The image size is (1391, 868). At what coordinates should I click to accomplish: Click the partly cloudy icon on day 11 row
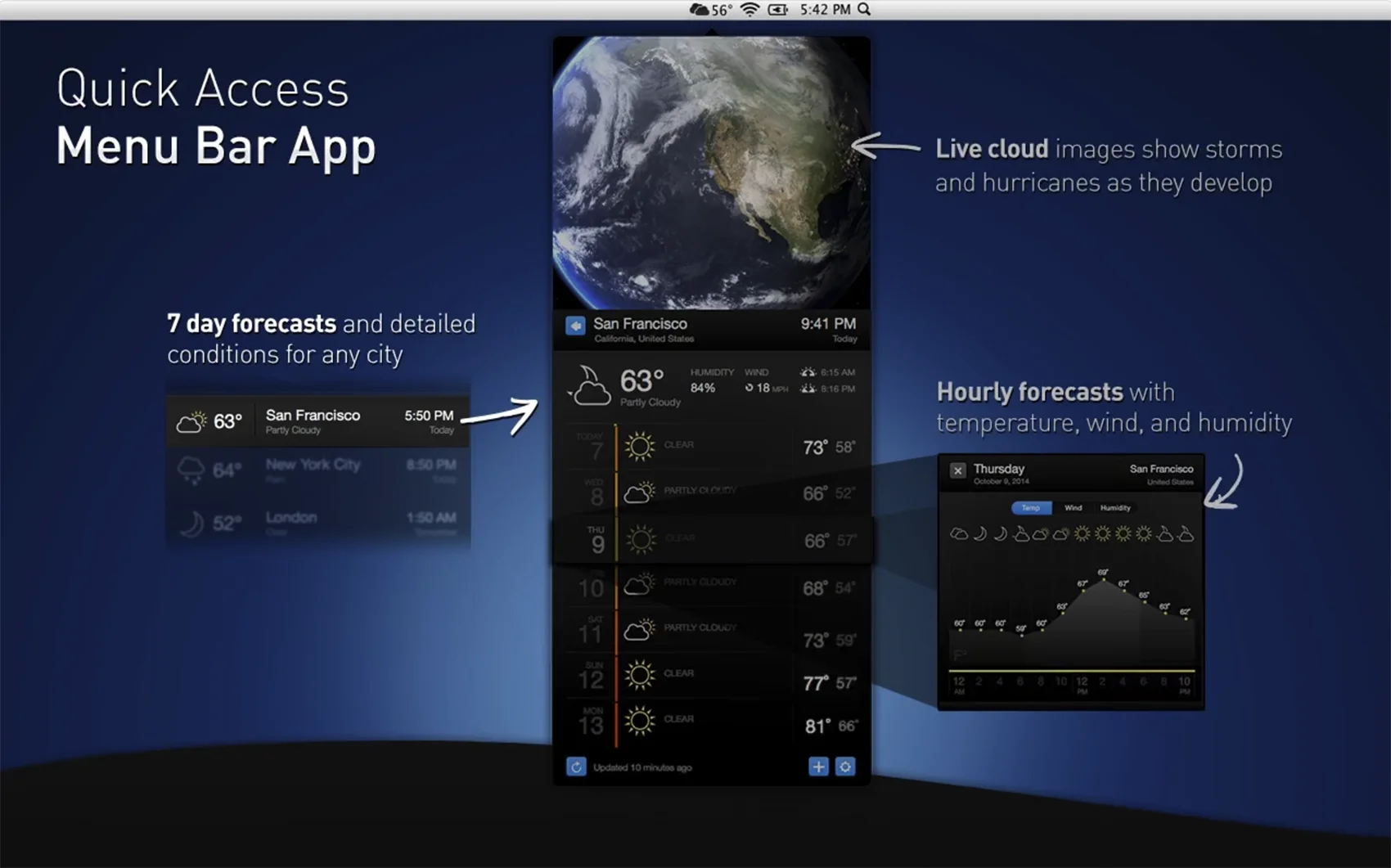[x=640, y=629]
